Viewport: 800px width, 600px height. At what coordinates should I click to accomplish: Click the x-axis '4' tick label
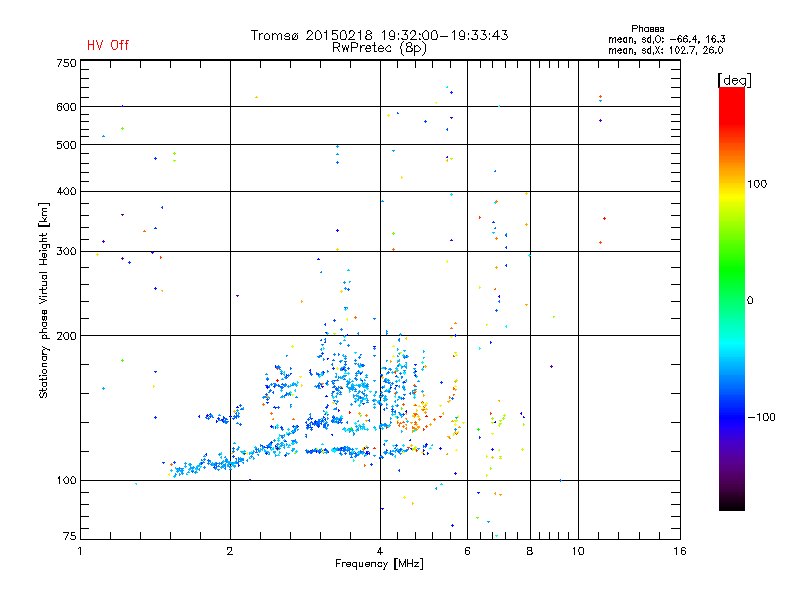380,551
